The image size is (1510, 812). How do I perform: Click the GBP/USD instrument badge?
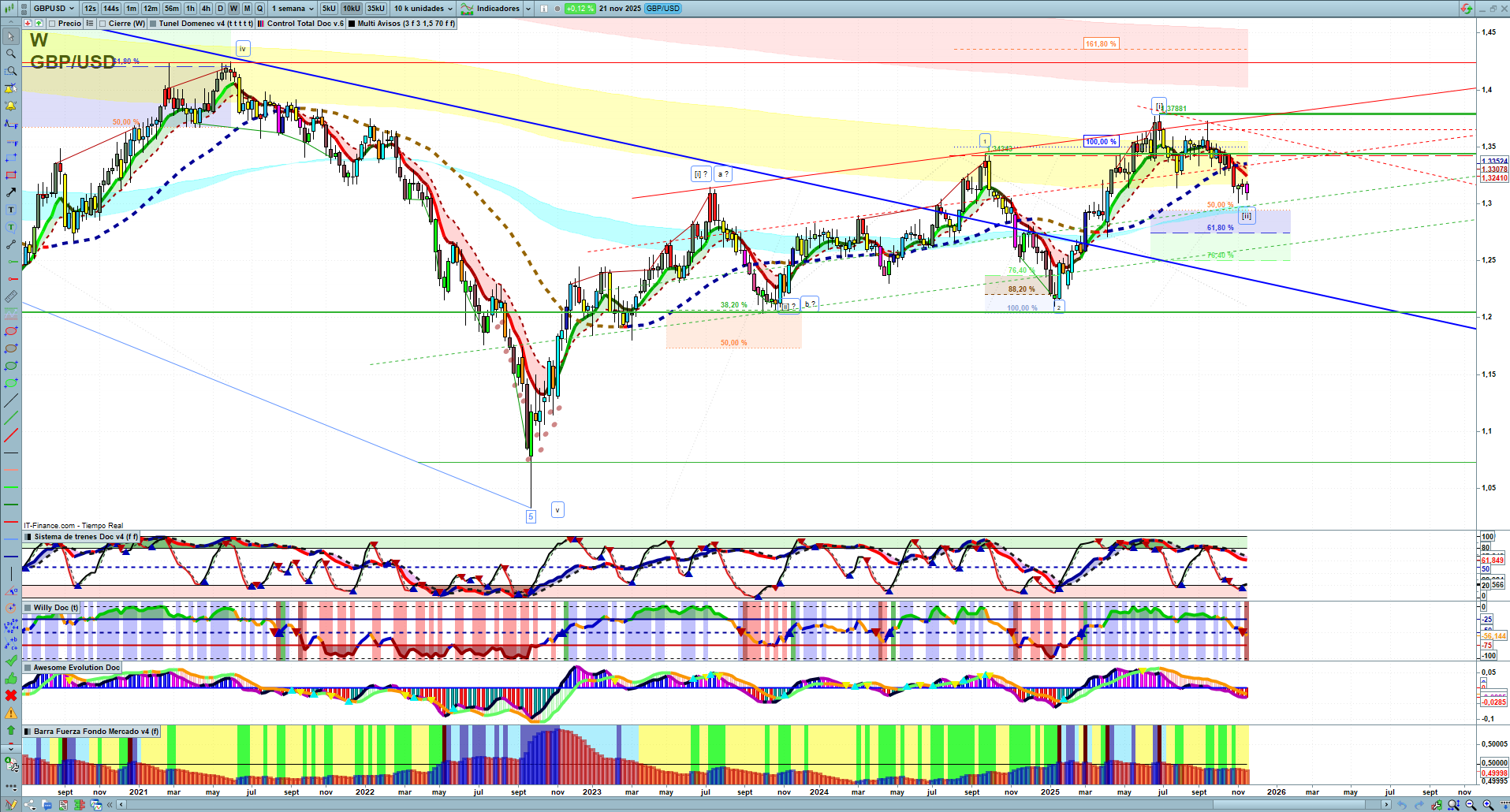coord(663,9)
